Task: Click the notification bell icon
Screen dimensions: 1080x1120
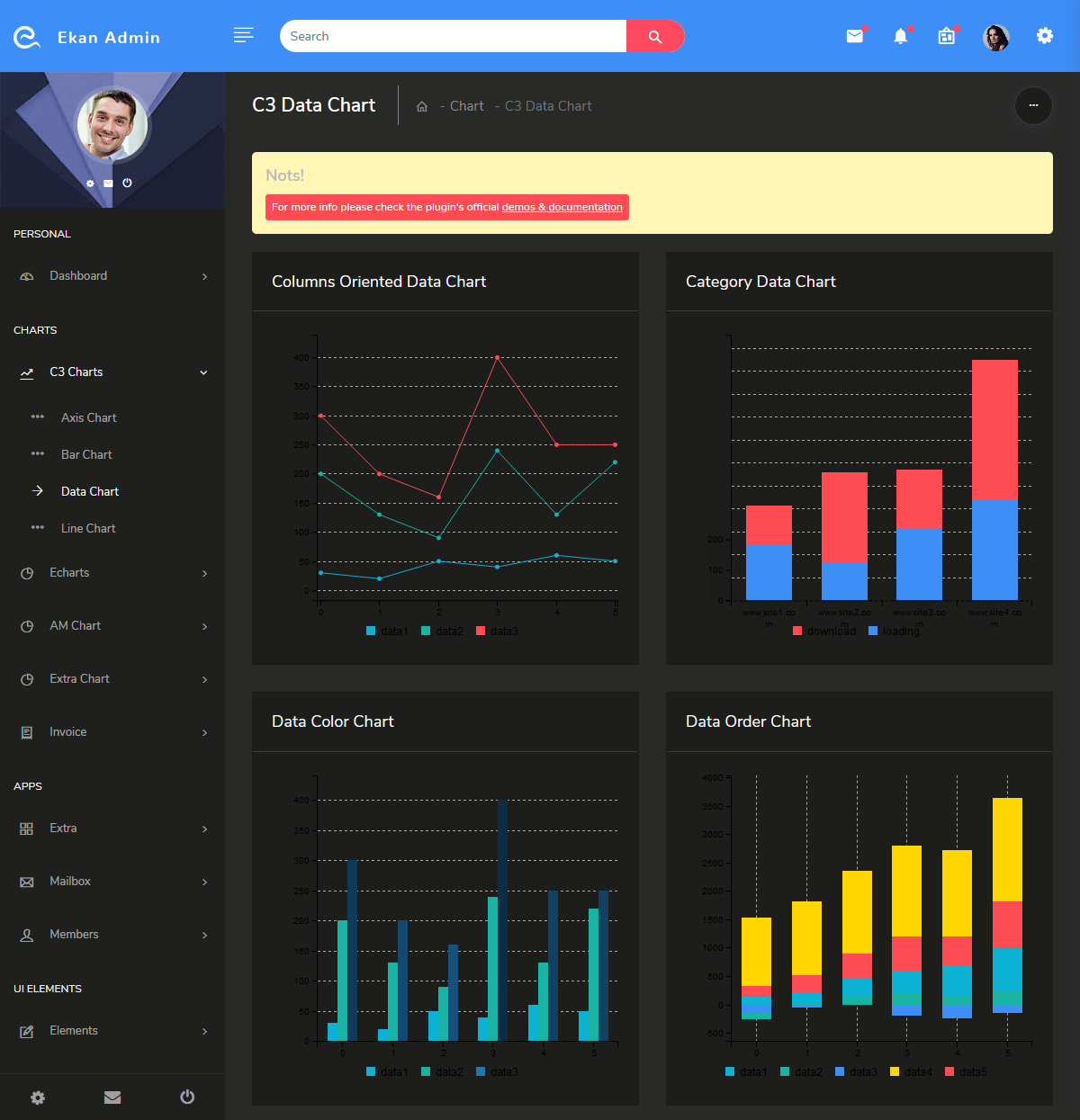Action: click(x=900, y=36)
